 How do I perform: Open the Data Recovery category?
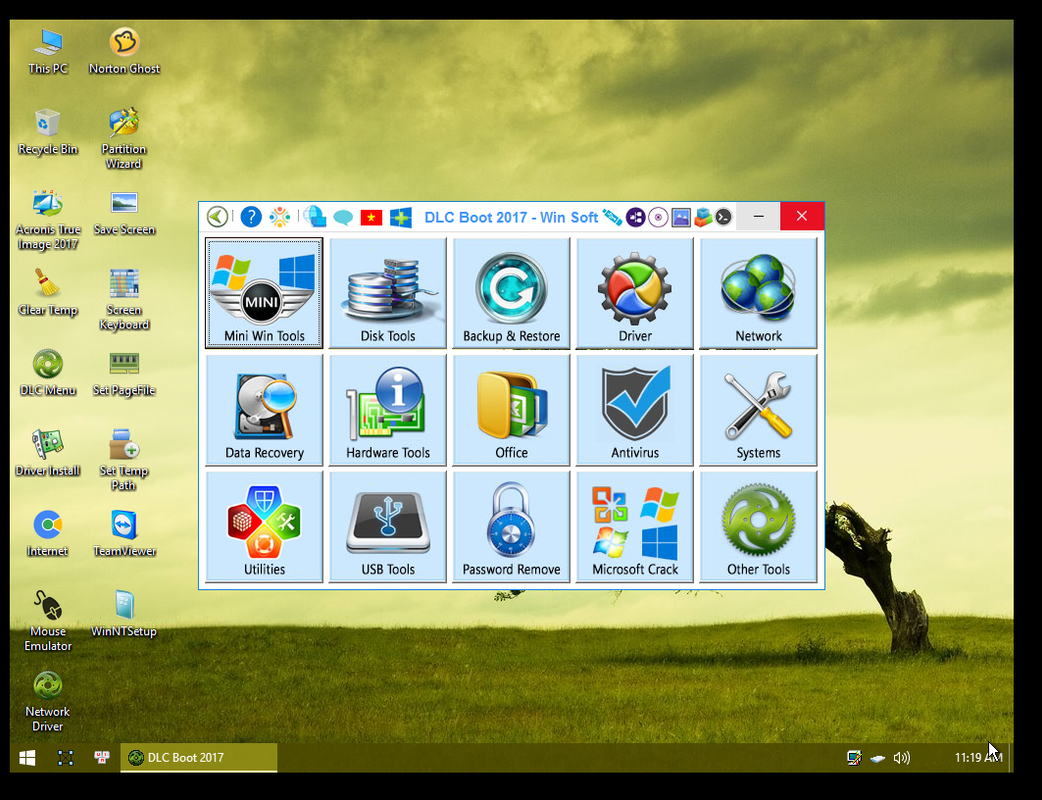pos(264,409)
